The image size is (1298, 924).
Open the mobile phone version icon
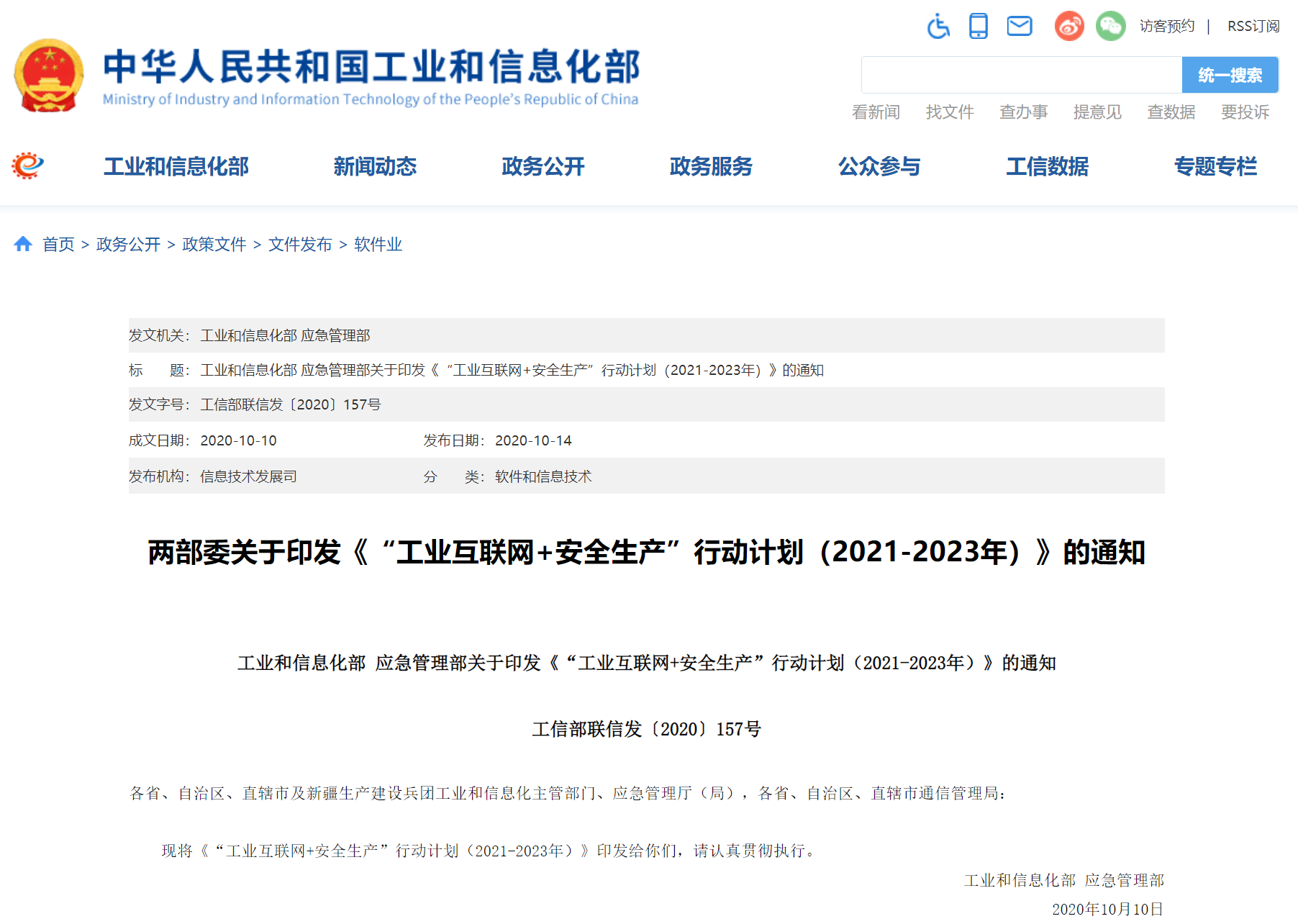pos(979,27)
